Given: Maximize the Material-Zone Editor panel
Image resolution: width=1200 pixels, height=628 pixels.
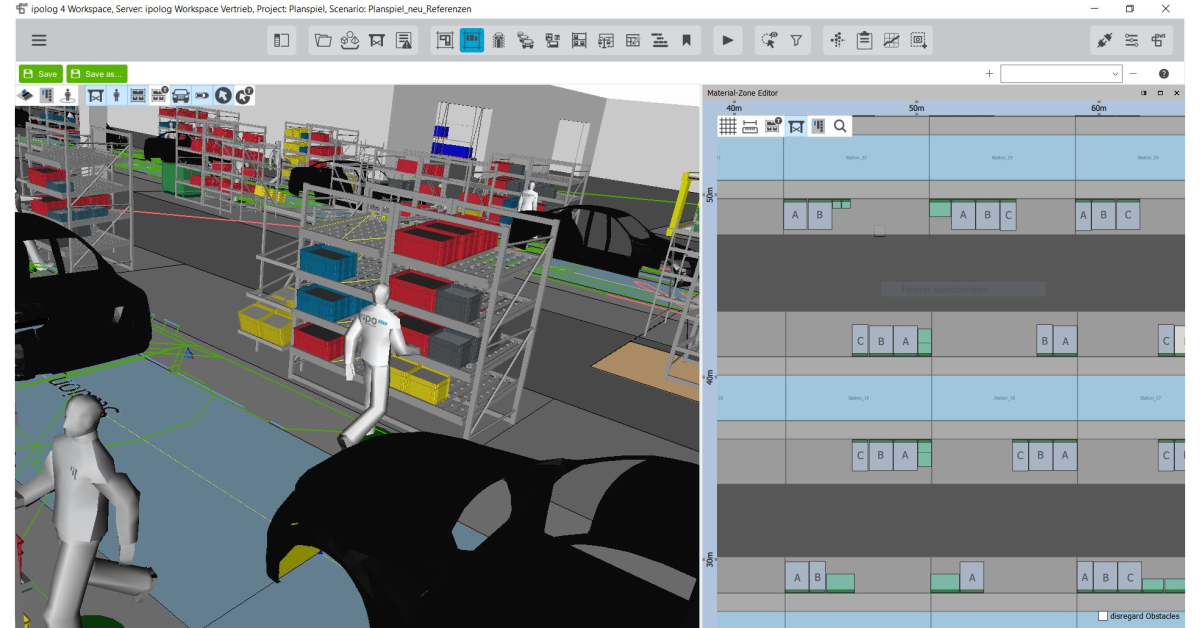Looking at the screenshot, I should point(1160,93).
